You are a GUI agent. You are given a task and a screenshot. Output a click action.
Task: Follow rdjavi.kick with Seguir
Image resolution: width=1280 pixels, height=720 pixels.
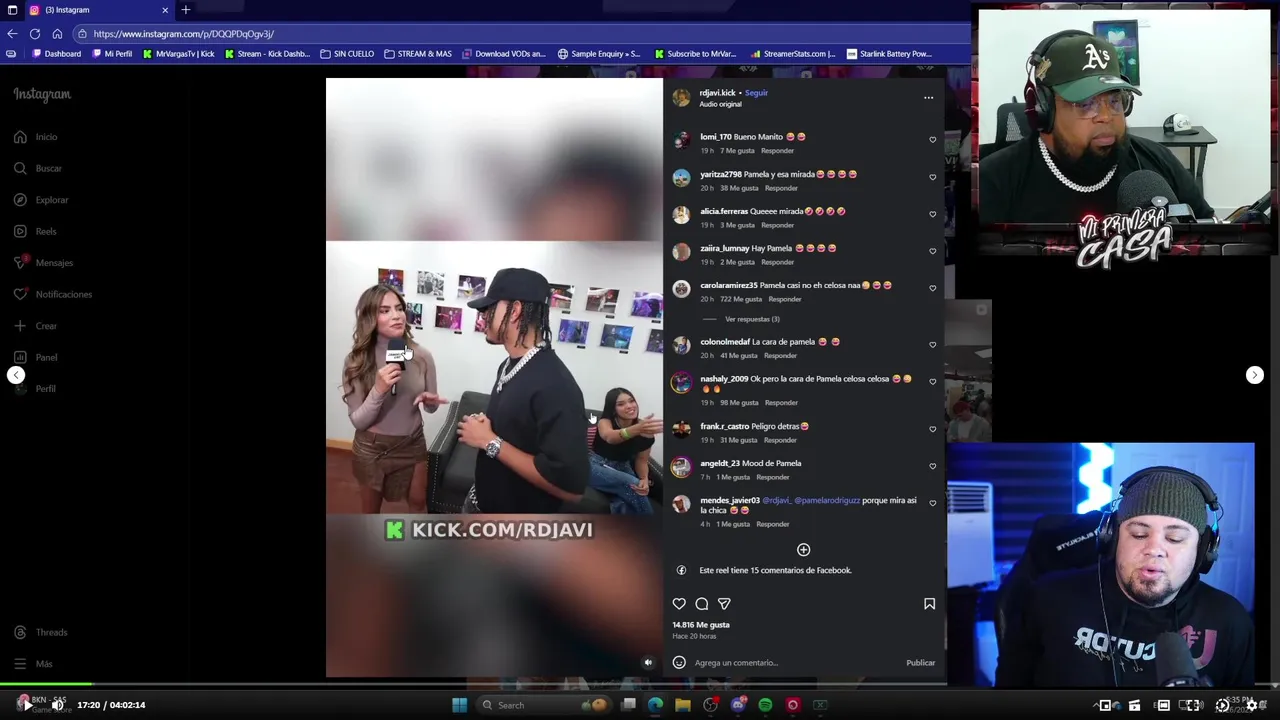[756, 93]
